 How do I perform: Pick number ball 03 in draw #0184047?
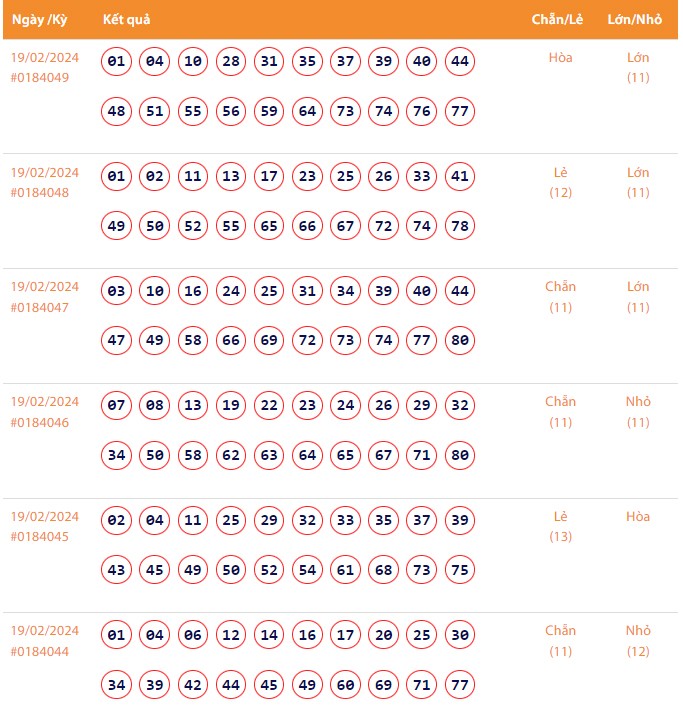pyautogui.click(x=117, y=291)
